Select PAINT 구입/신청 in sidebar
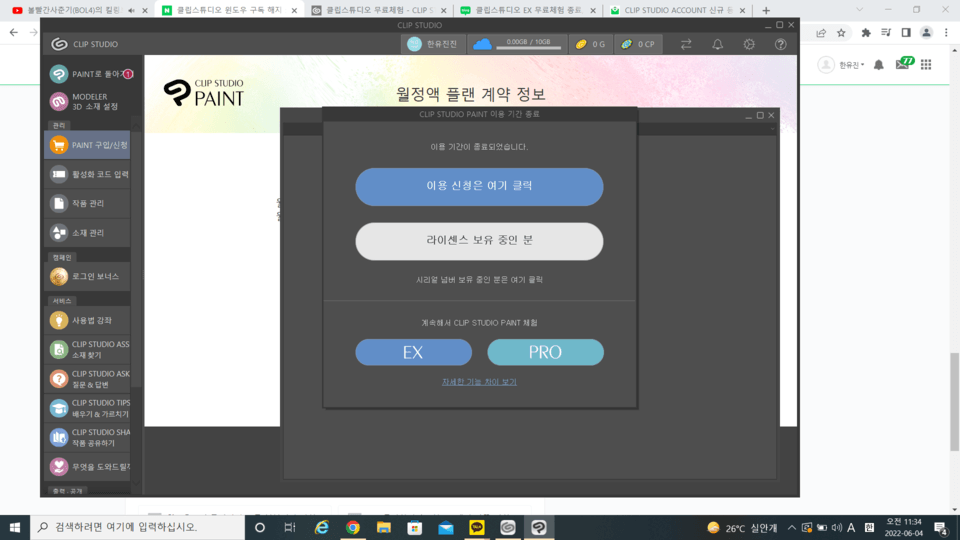 [88, 145]
